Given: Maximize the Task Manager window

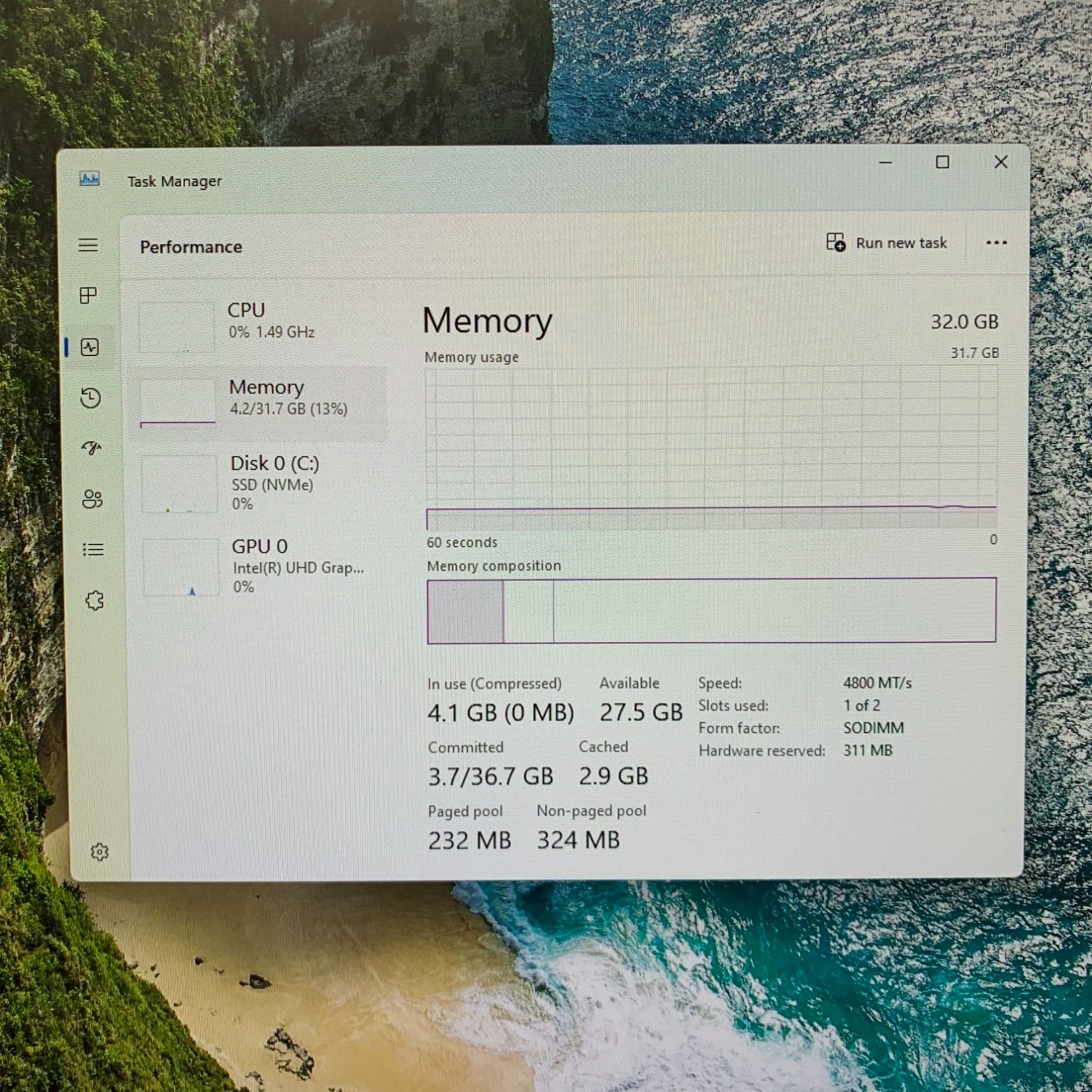Looking at the screenshot, I should tap(942, 162).
